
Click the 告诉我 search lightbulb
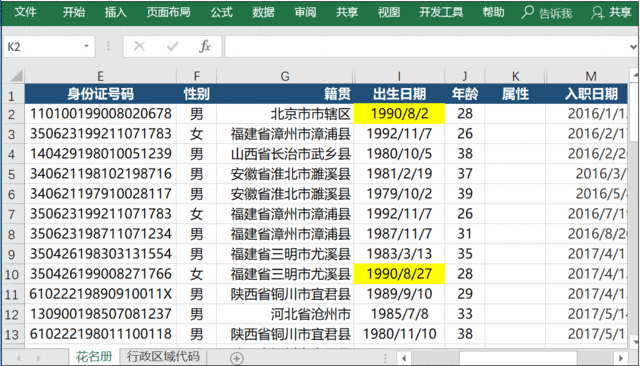coord(547,13)
